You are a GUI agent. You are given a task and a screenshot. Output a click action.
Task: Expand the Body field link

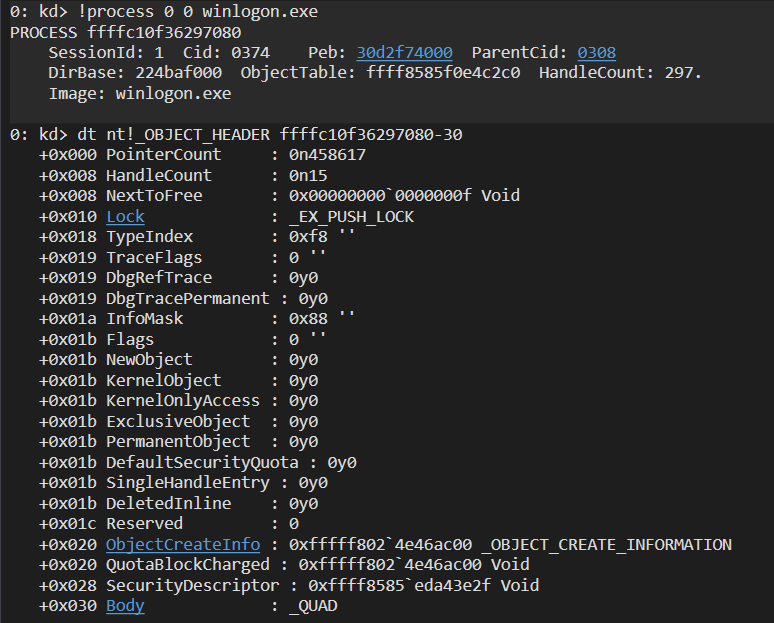(x=125, y=606)
